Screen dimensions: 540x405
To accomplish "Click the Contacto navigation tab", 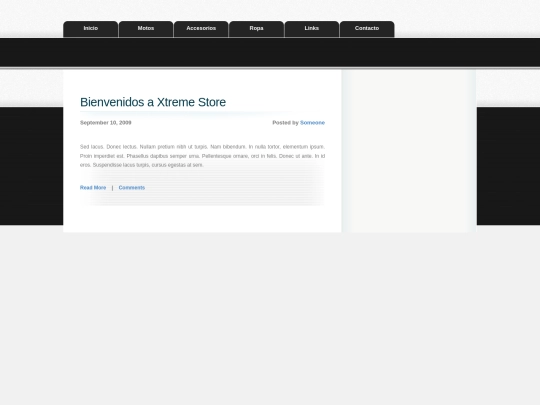I will pyautogui.click(x=367, y=29).
